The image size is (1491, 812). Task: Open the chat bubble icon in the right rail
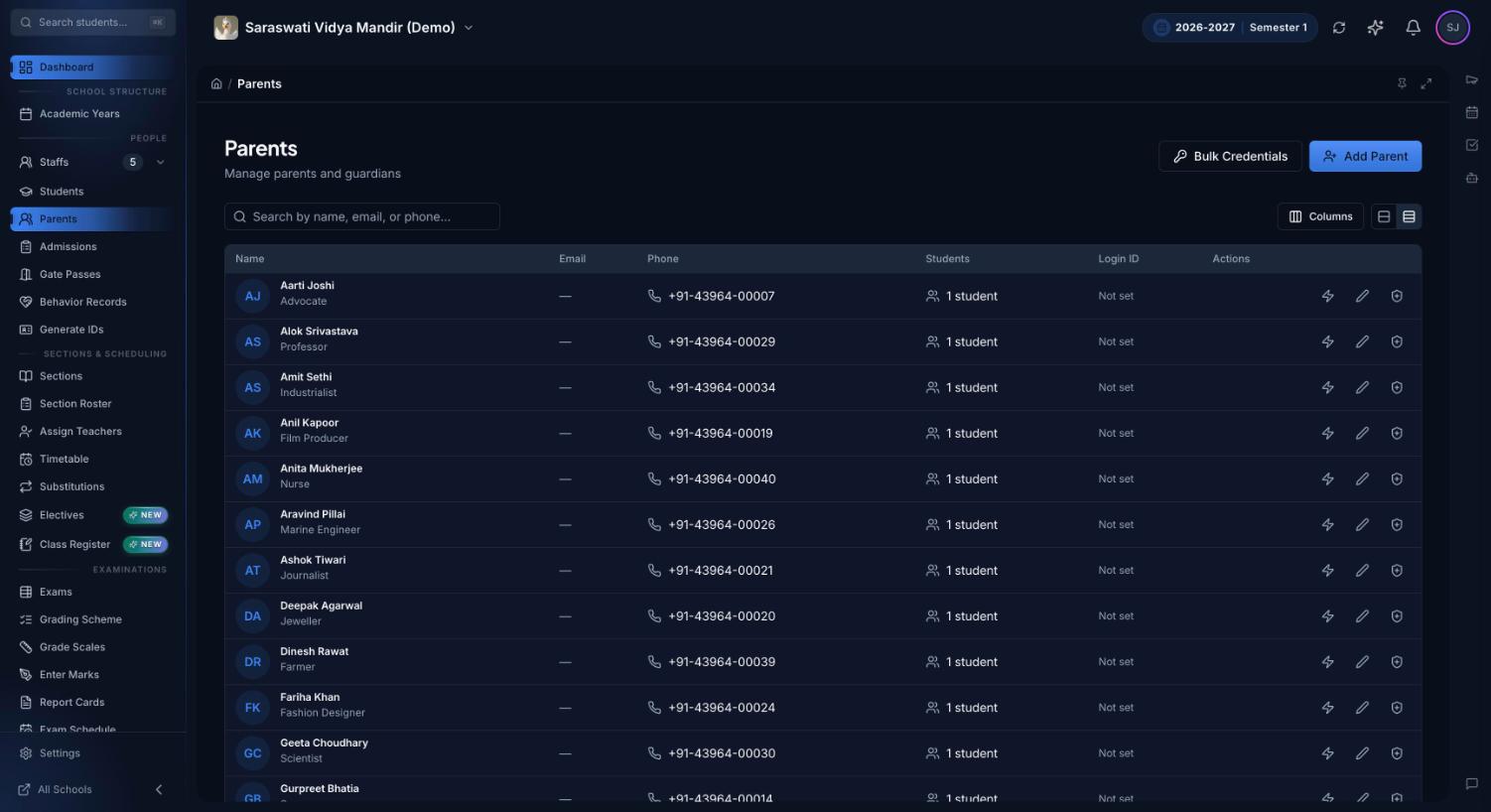1471,783
